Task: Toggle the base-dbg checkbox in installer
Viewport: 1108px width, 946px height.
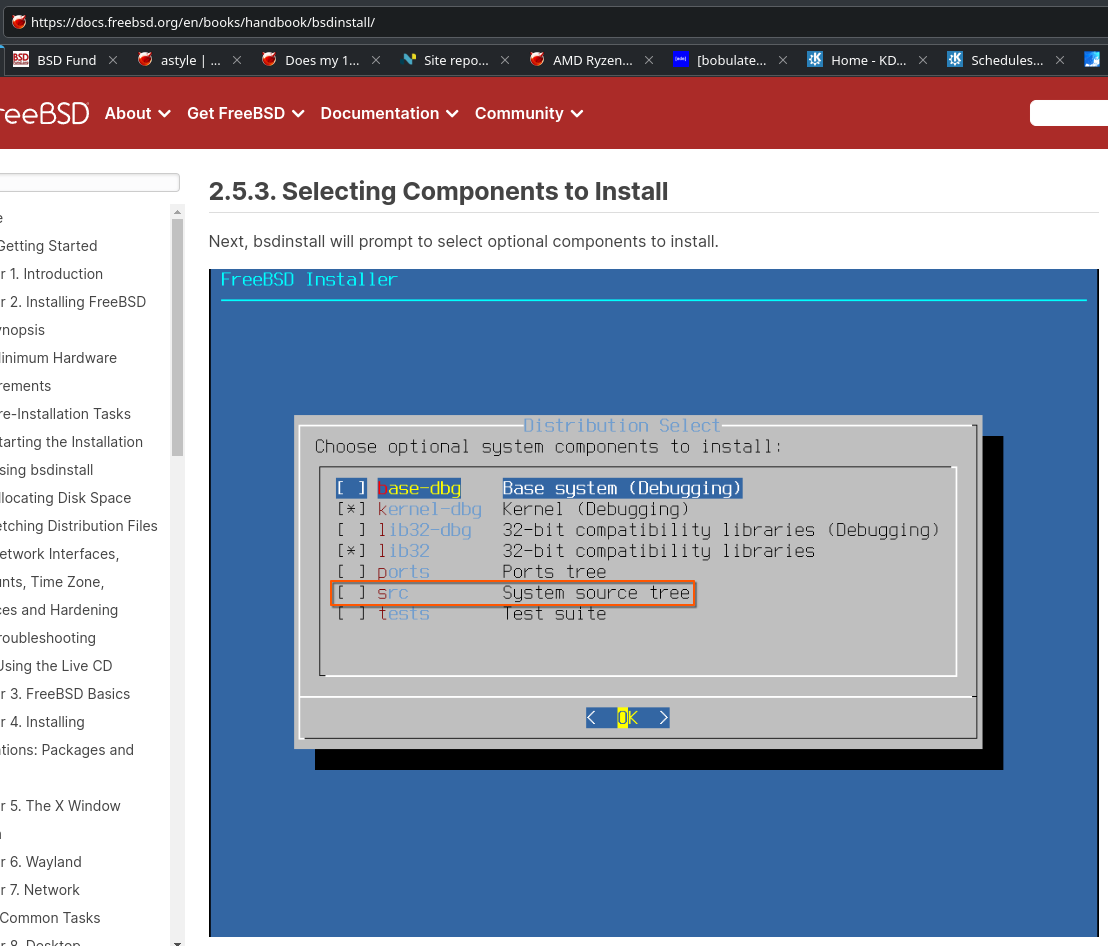Action: [x=351, y=489]
